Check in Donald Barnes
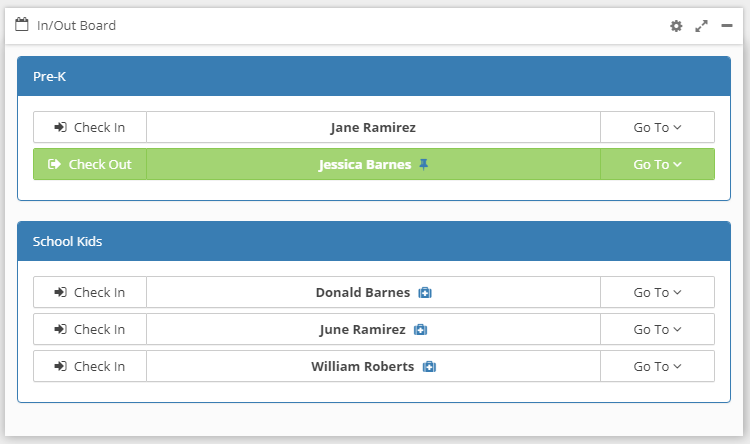The image size is (750, 444). (x=90, y=292)
